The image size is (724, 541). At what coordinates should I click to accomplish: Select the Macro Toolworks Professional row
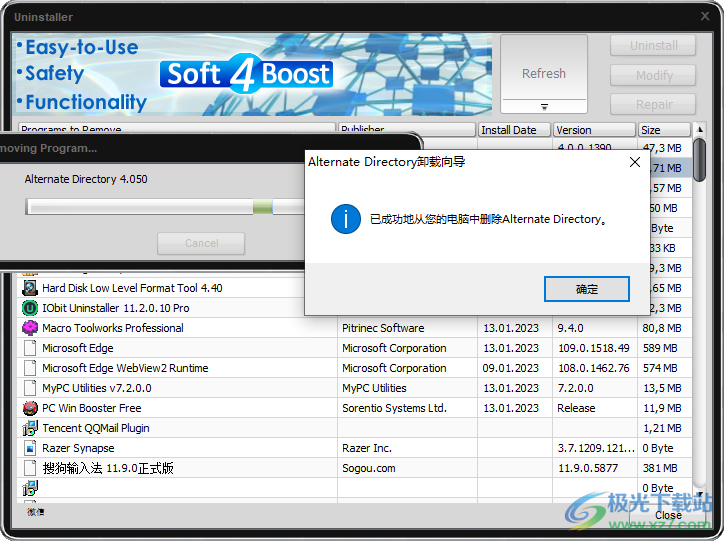354,328
